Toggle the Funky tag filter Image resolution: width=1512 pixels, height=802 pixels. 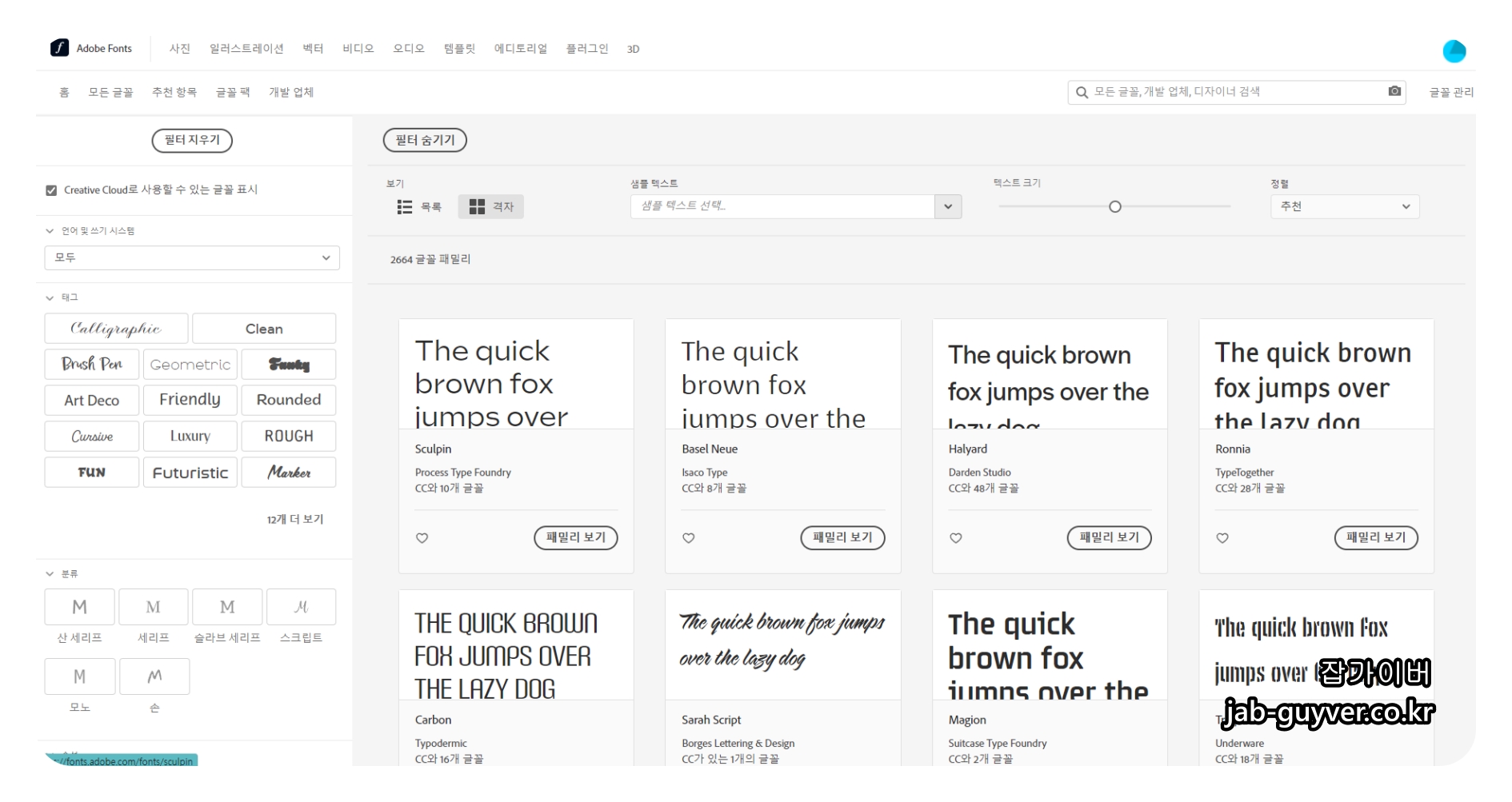point(289,365)
